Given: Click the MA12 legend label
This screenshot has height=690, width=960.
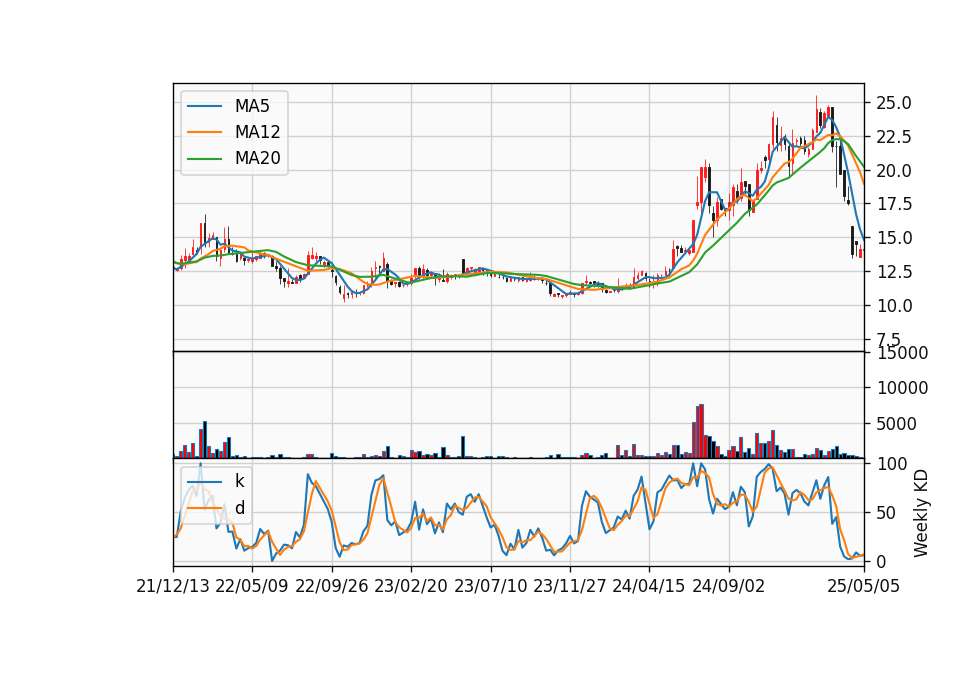Looking at the screenshot, I should (257, 132).
